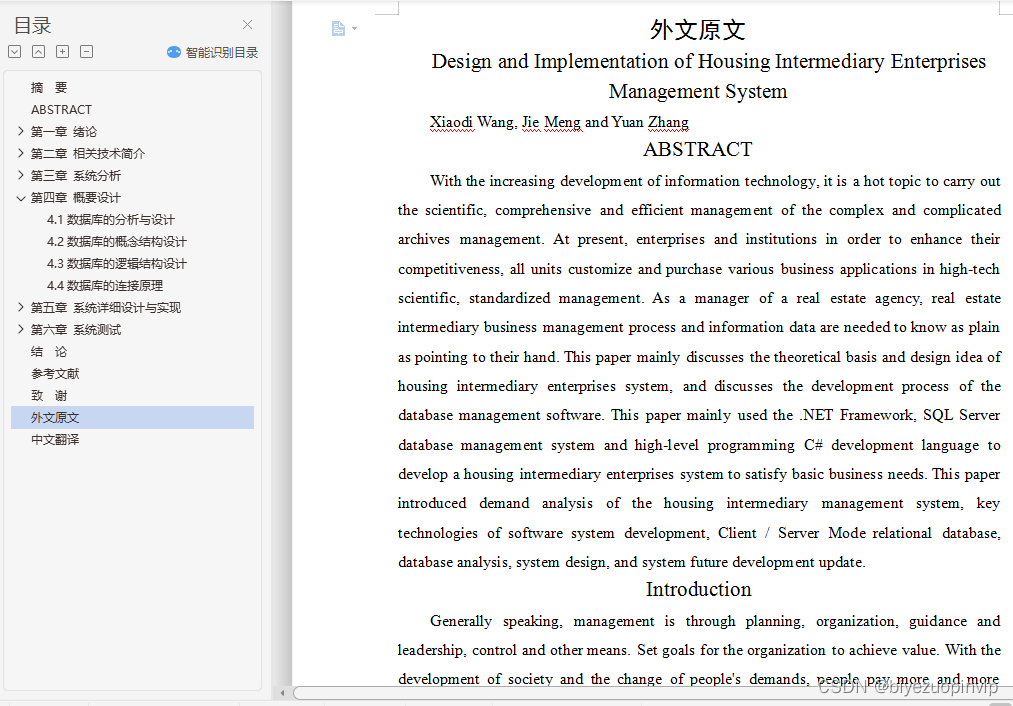Jump to 致 谢 outline entry

point(49,395)
